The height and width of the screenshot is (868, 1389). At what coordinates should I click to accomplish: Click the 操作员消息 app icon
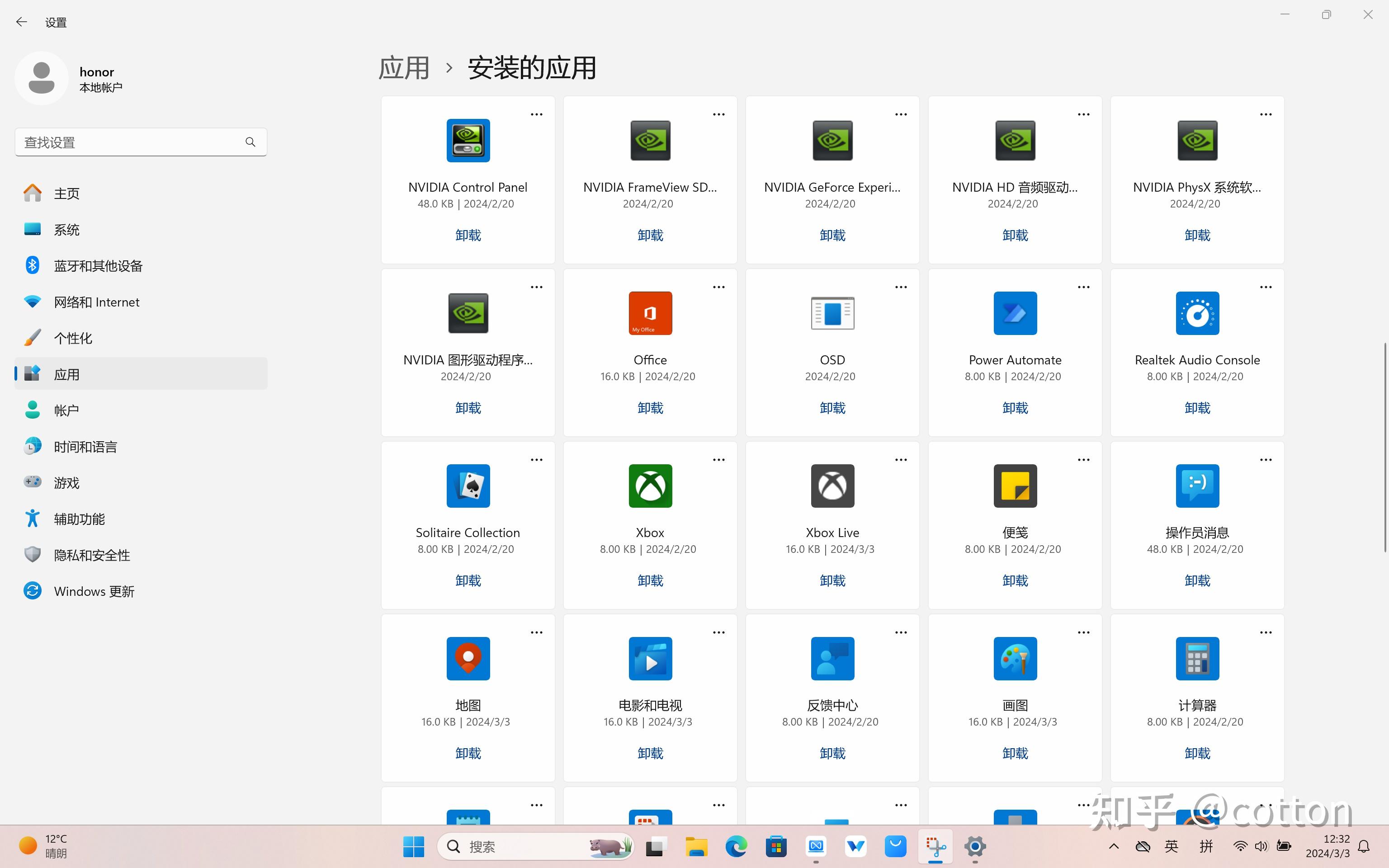1197,486
